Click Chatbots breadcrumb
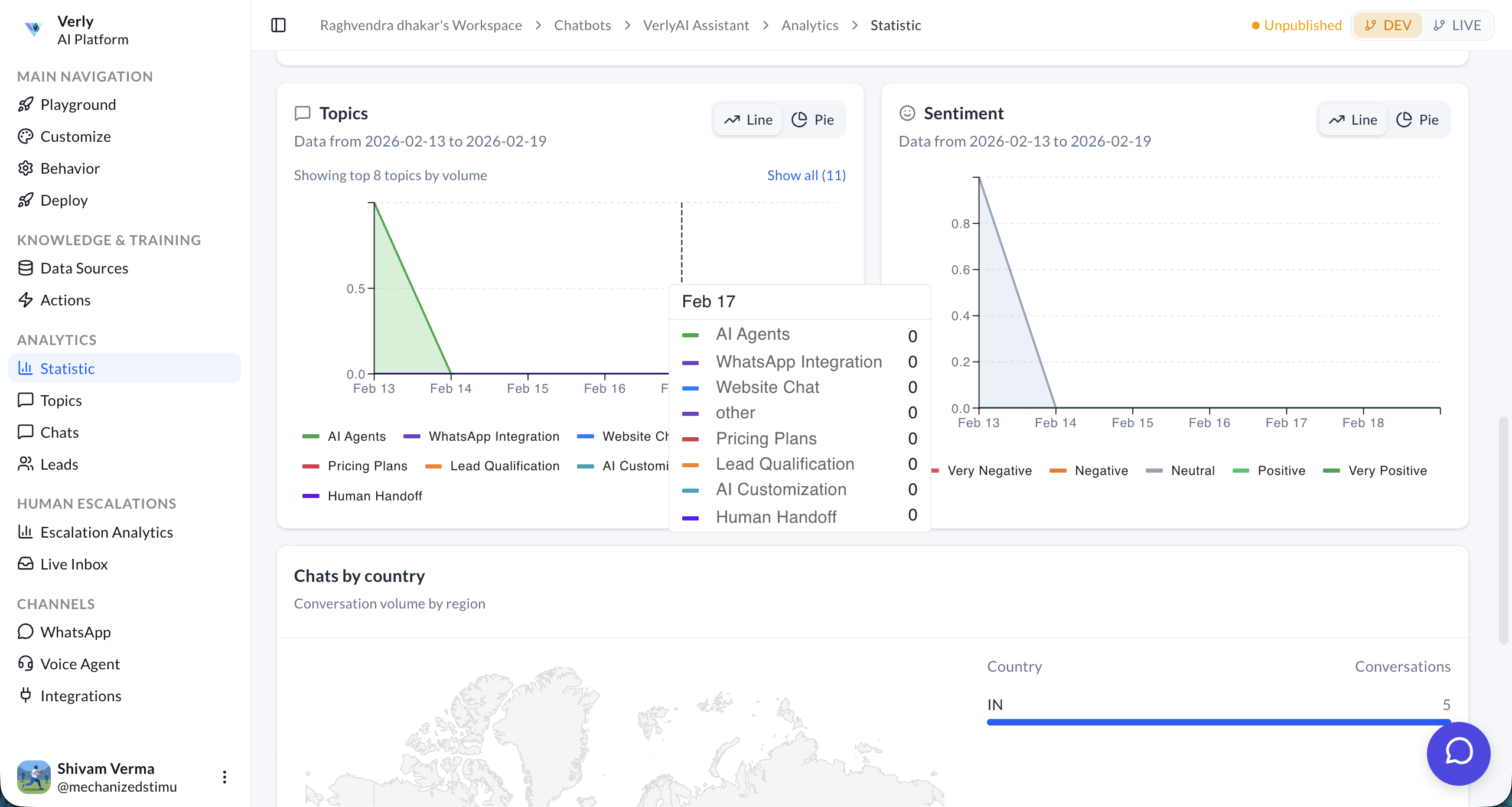This screenshot has width=1512, height=807. 582,25
